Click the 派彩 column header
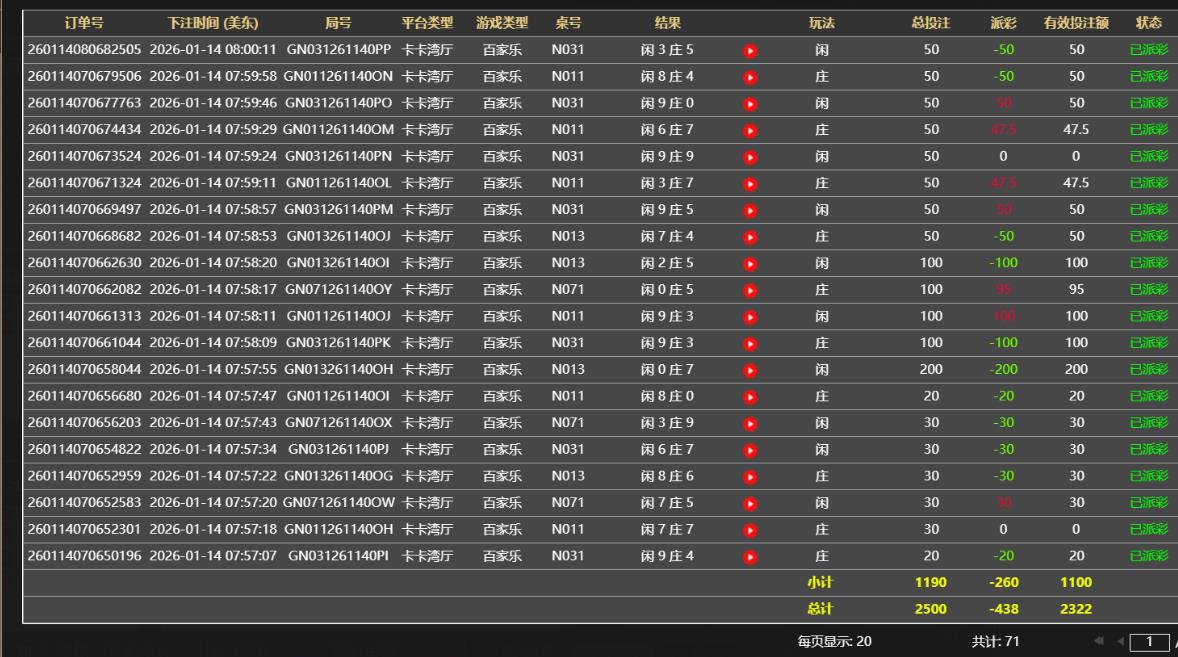 pyautogui.click(x=1003, y=22)
